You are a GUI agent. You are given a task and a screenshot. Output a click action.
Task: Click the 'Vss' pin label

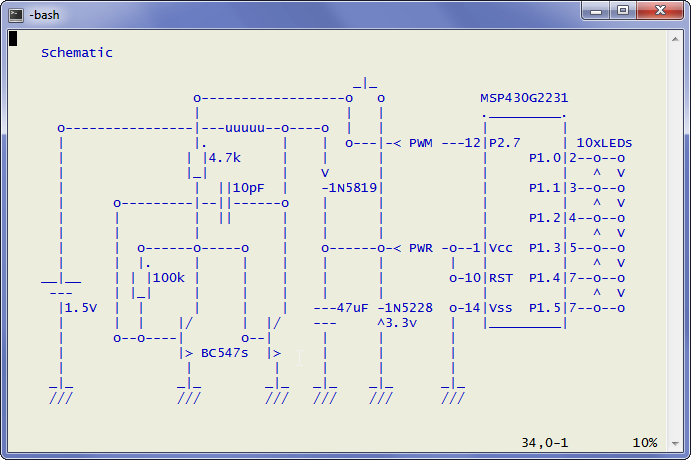tap(501, 308)
